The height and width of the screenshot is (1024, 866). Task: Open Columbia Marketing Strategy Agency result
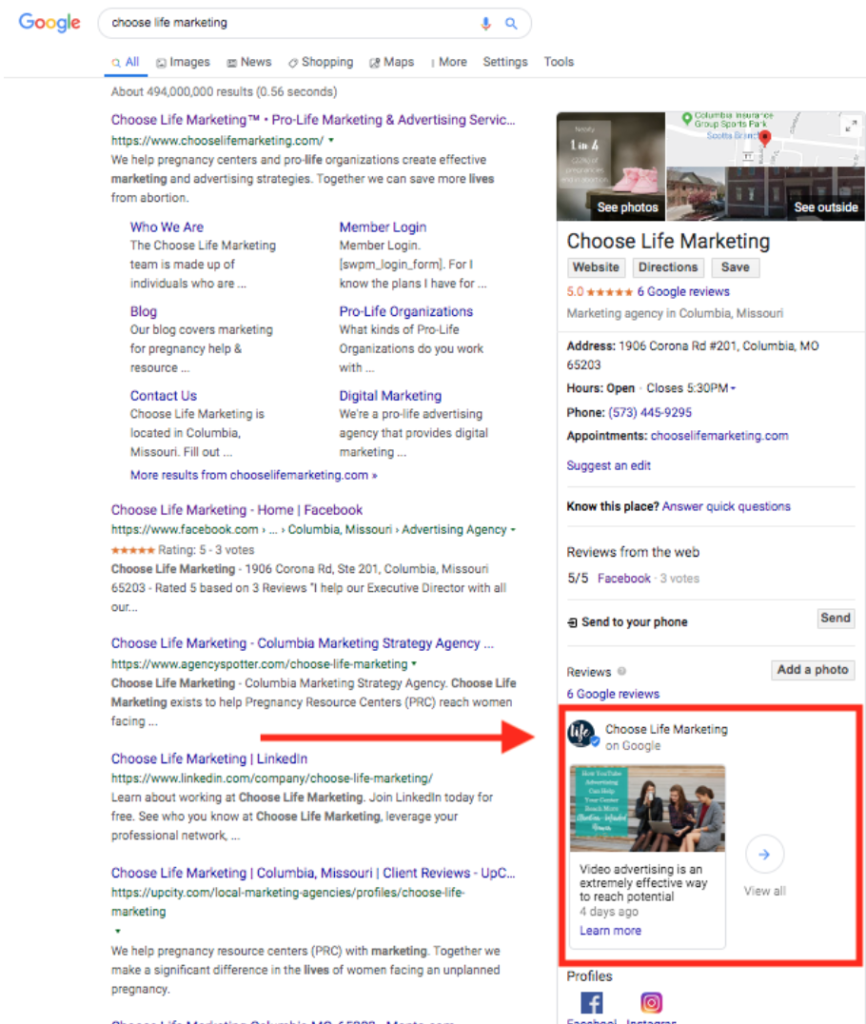pyautogui.click(x=302, y=643)
